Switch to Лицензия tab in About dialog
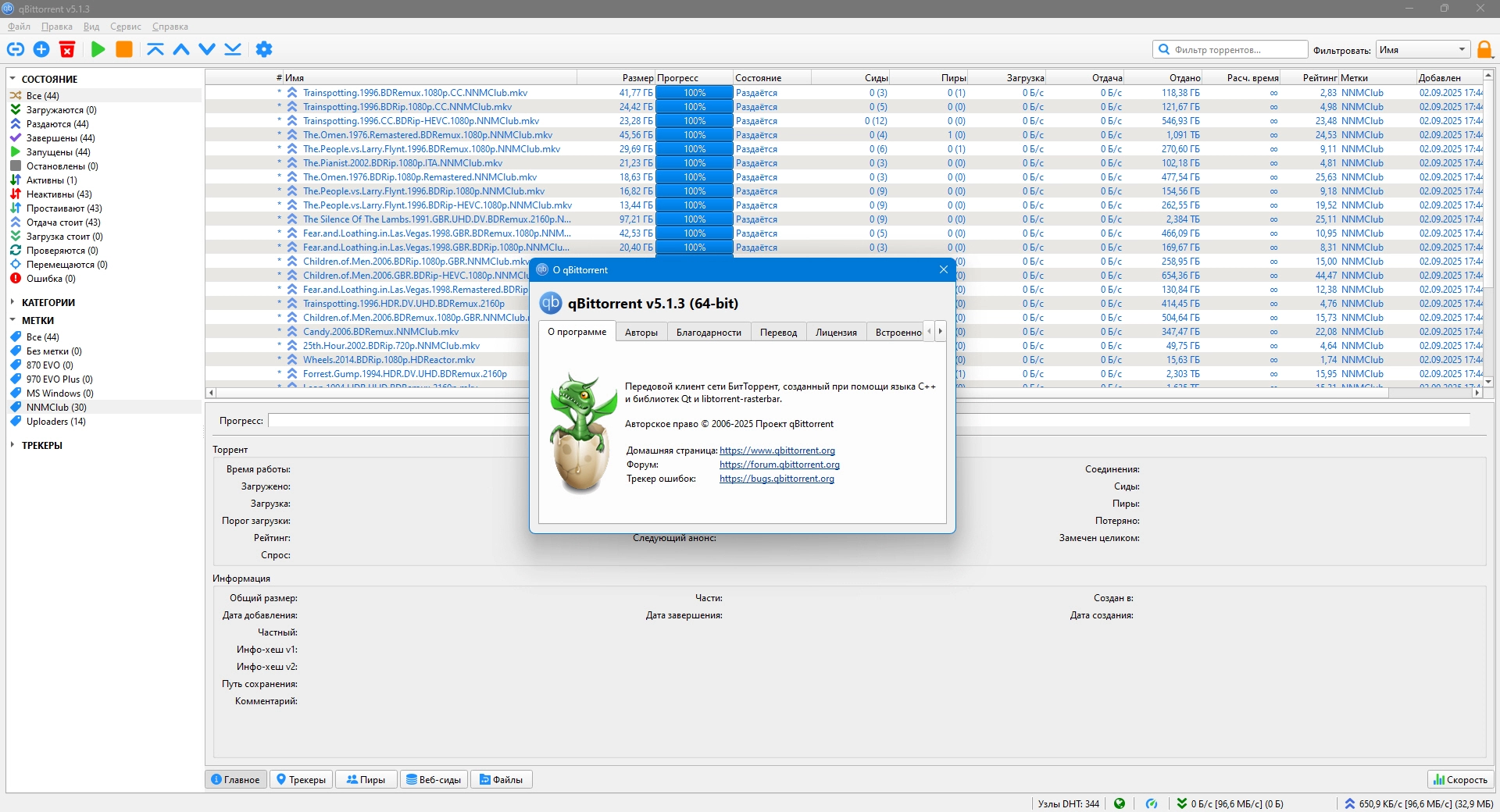Viewport: 1500px width, 812px height. [836, 332]
